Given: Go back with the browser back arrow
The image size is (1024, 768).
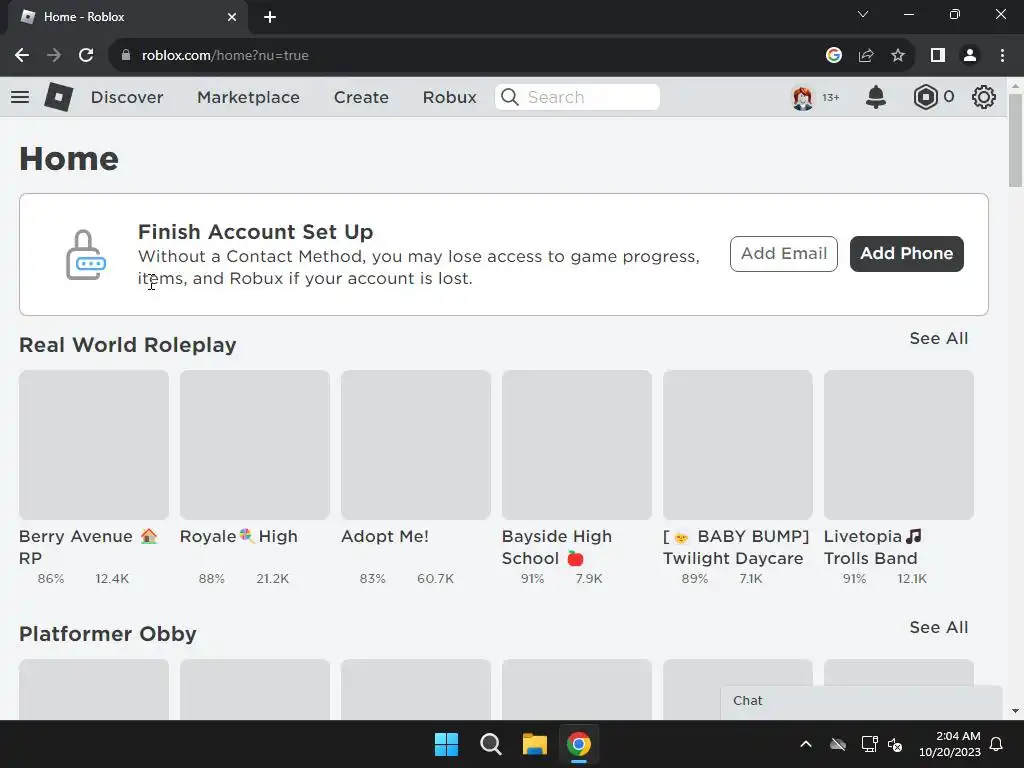Looking at the screenshot, I should click(22, 56).
